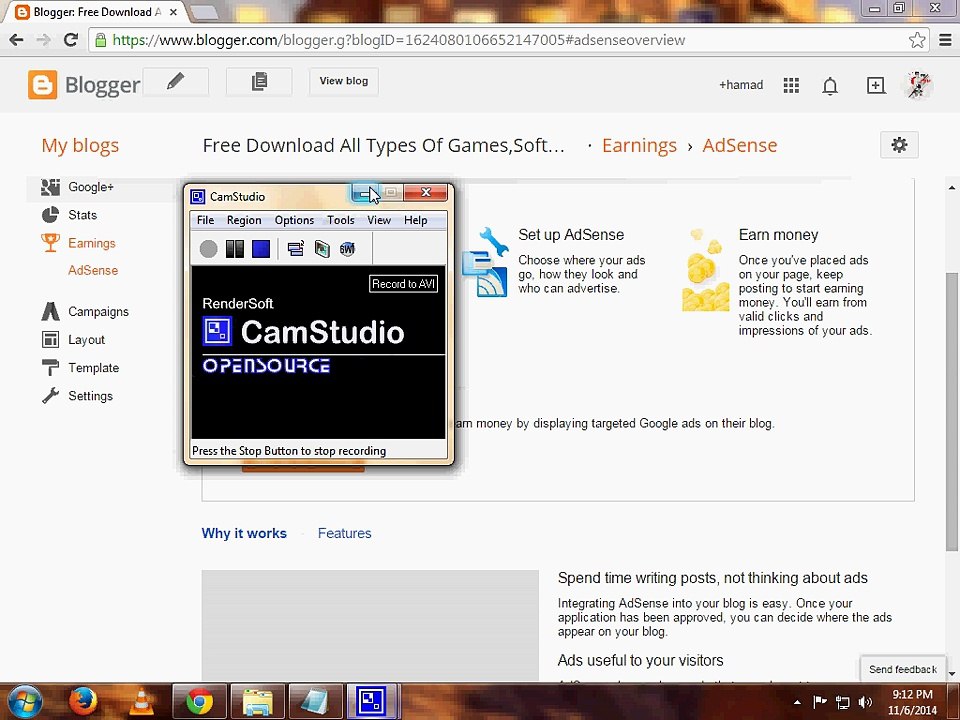Open CamStudio File menu
960x720 pixels.
pyautogui.click(x=205, y=220)
